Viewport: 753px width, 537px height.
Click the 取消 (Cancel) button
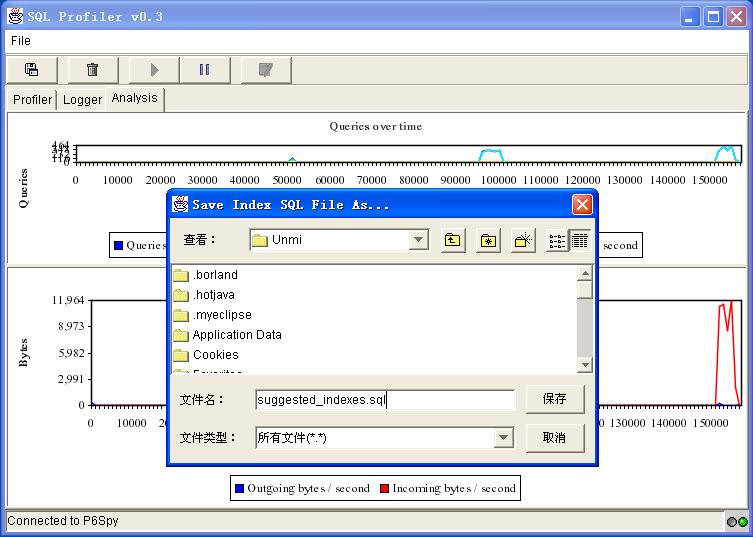pyautogui.click(x=555, y=438)
